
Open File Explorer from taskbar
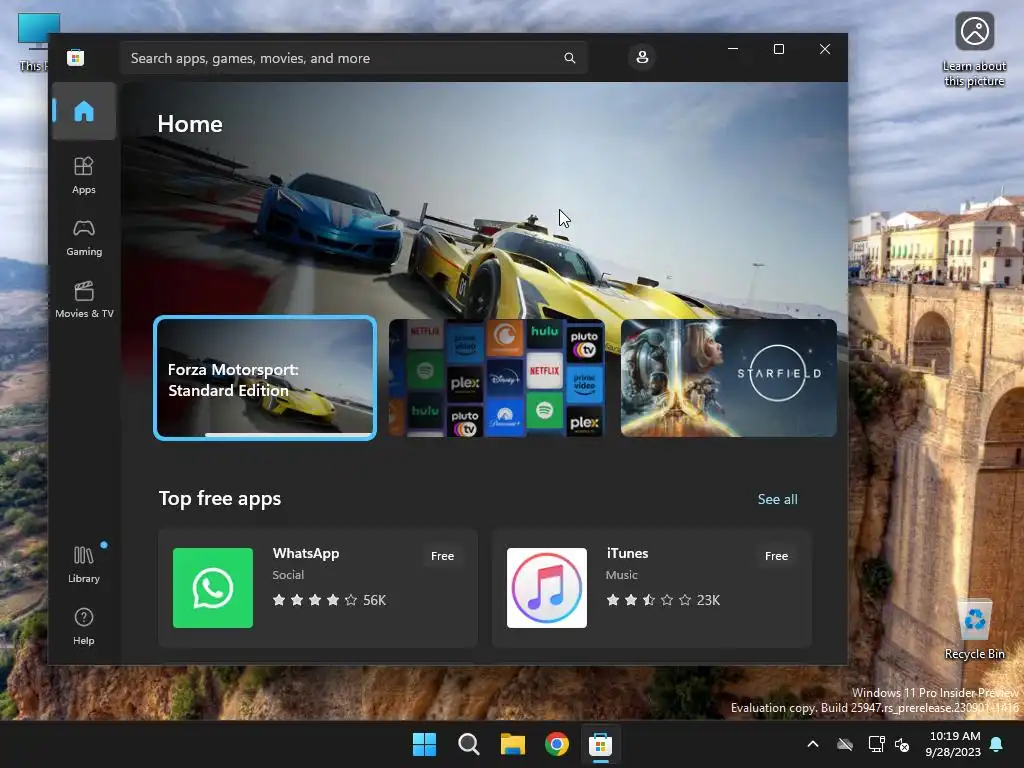tap(513, 744)
